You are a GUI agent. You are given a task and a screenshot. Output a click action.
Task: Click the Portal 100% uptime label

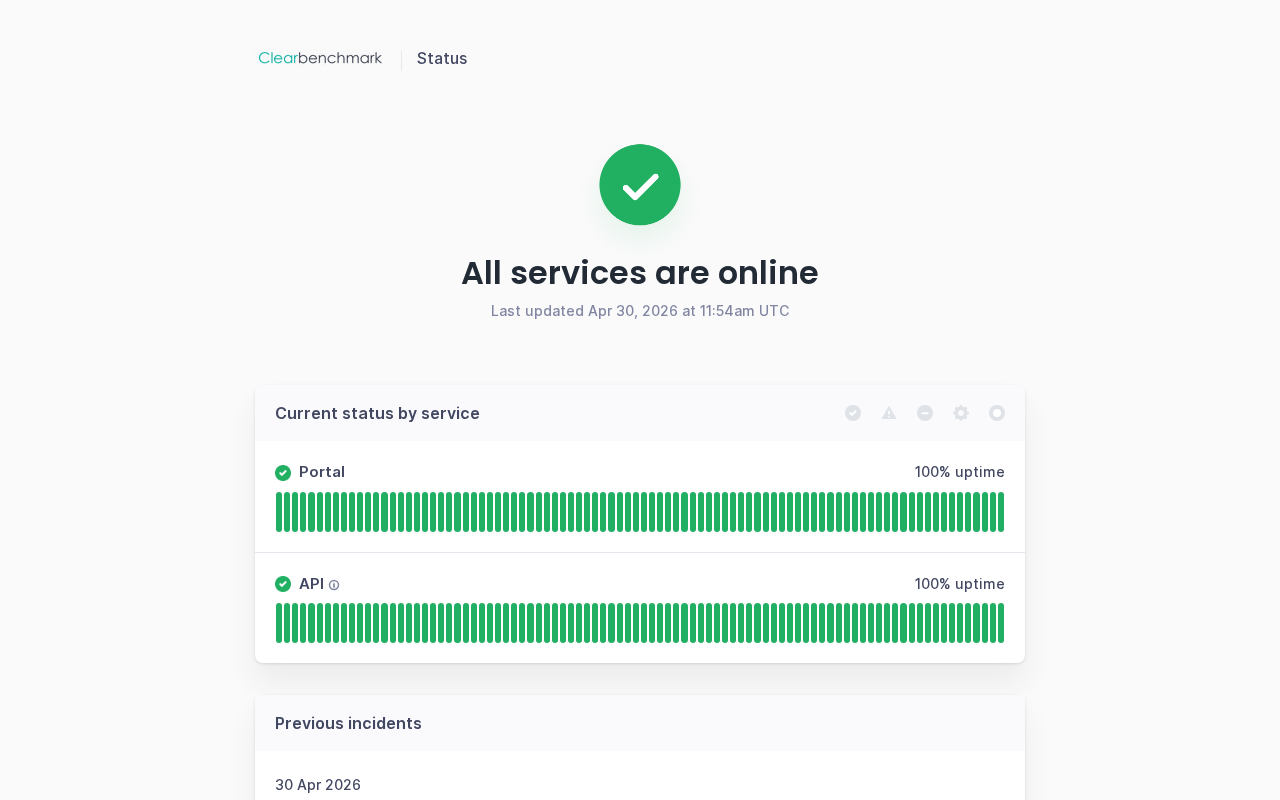[960, 472]
